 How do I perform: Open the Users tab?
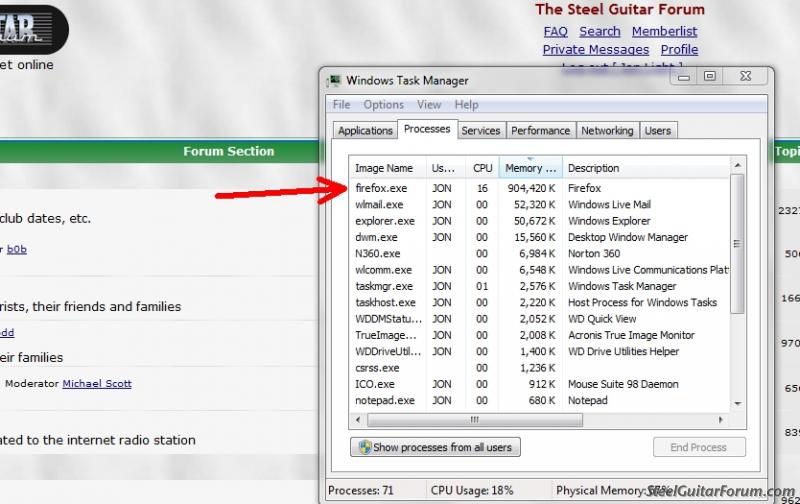pyautogui.click(x=657, y=131)
